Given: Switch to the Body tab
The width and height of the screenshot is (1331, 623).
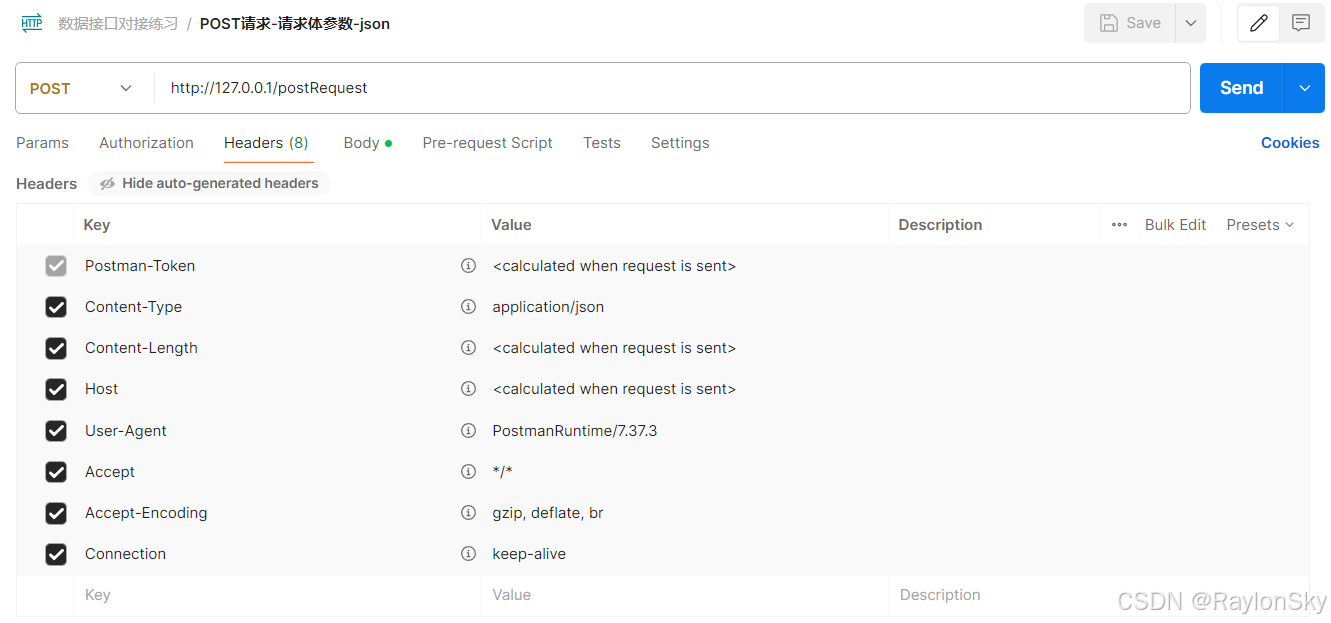Looking at the screenshot, I should coord(361,143).
